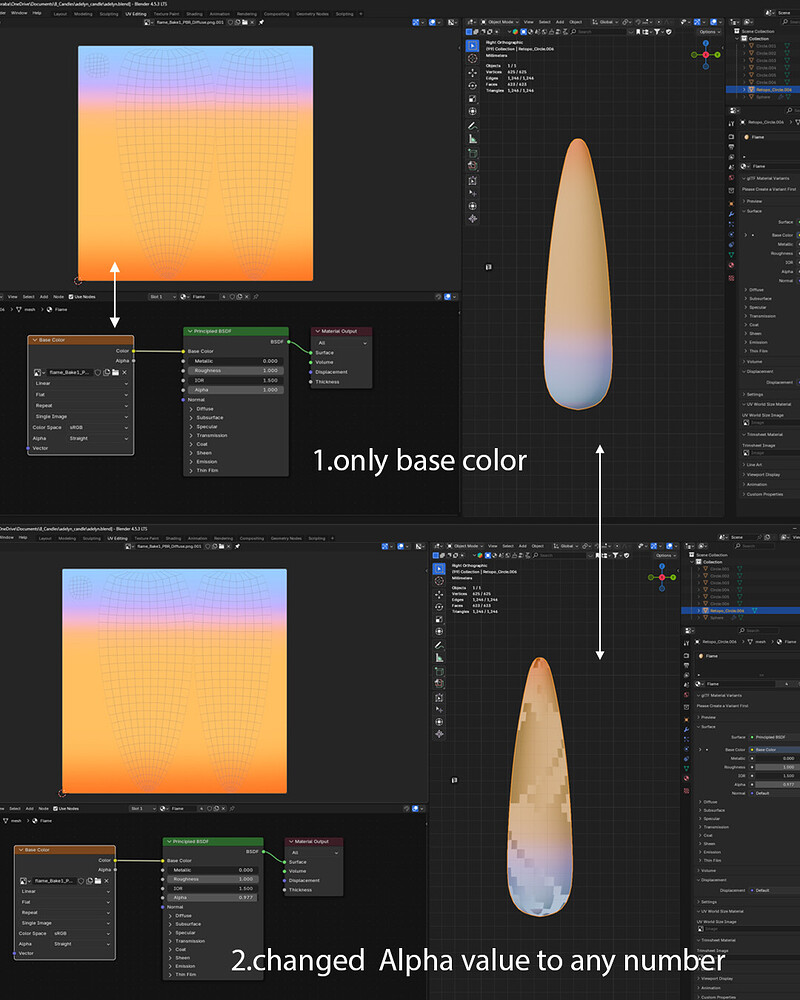This screenshot has width=800, height=1000.
Task: Activate the Rotate tool in lower viewport
Action: tap(439, 607)
